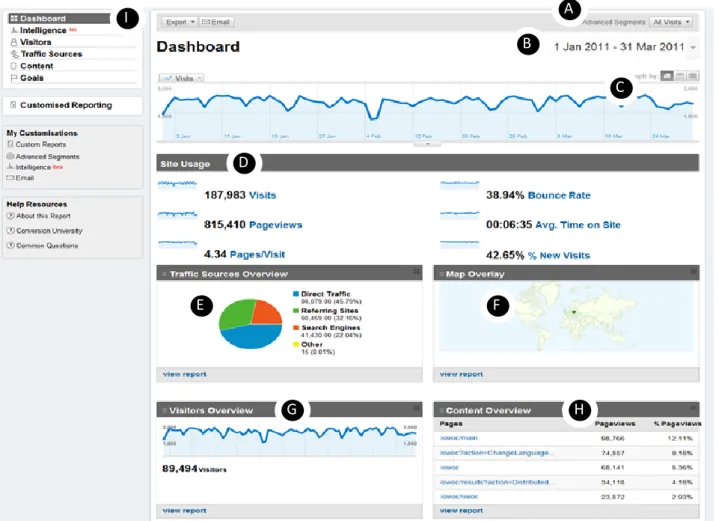Image resolution: width=716 pixels, height=521 pixels.
Task: Open the /owoc/main page link
Action: tap(458, 438)
